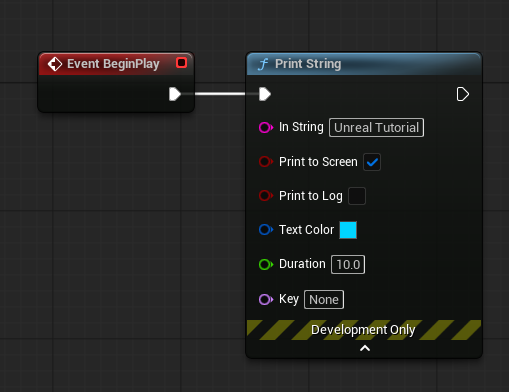Screen dimensions: 509x392
Task: Click the Duration label
Action: coord(302,264)
